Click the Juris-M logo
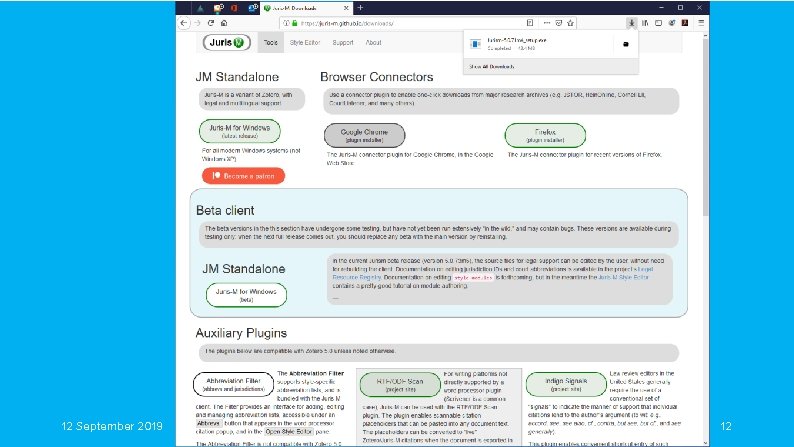The width and height of the screenshot is (794, 447). tap(226, 43)
